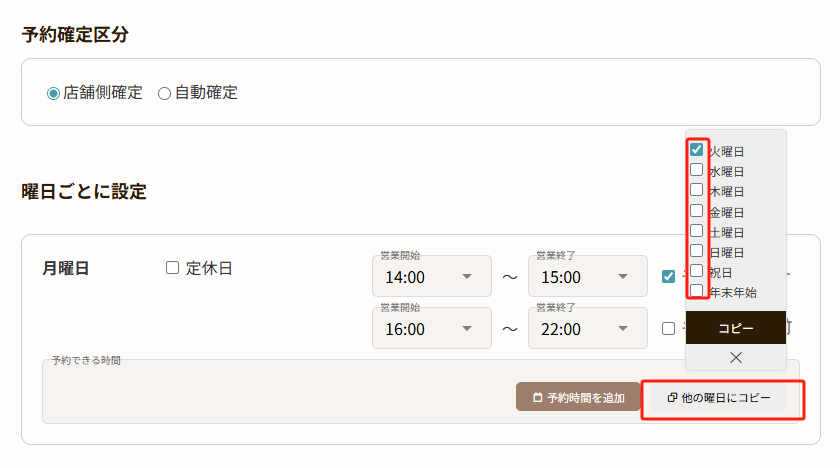The width and height of the screenshot is (840, 468).
Task: Check the 年末年始 checkbox
Action: (697, 291)
